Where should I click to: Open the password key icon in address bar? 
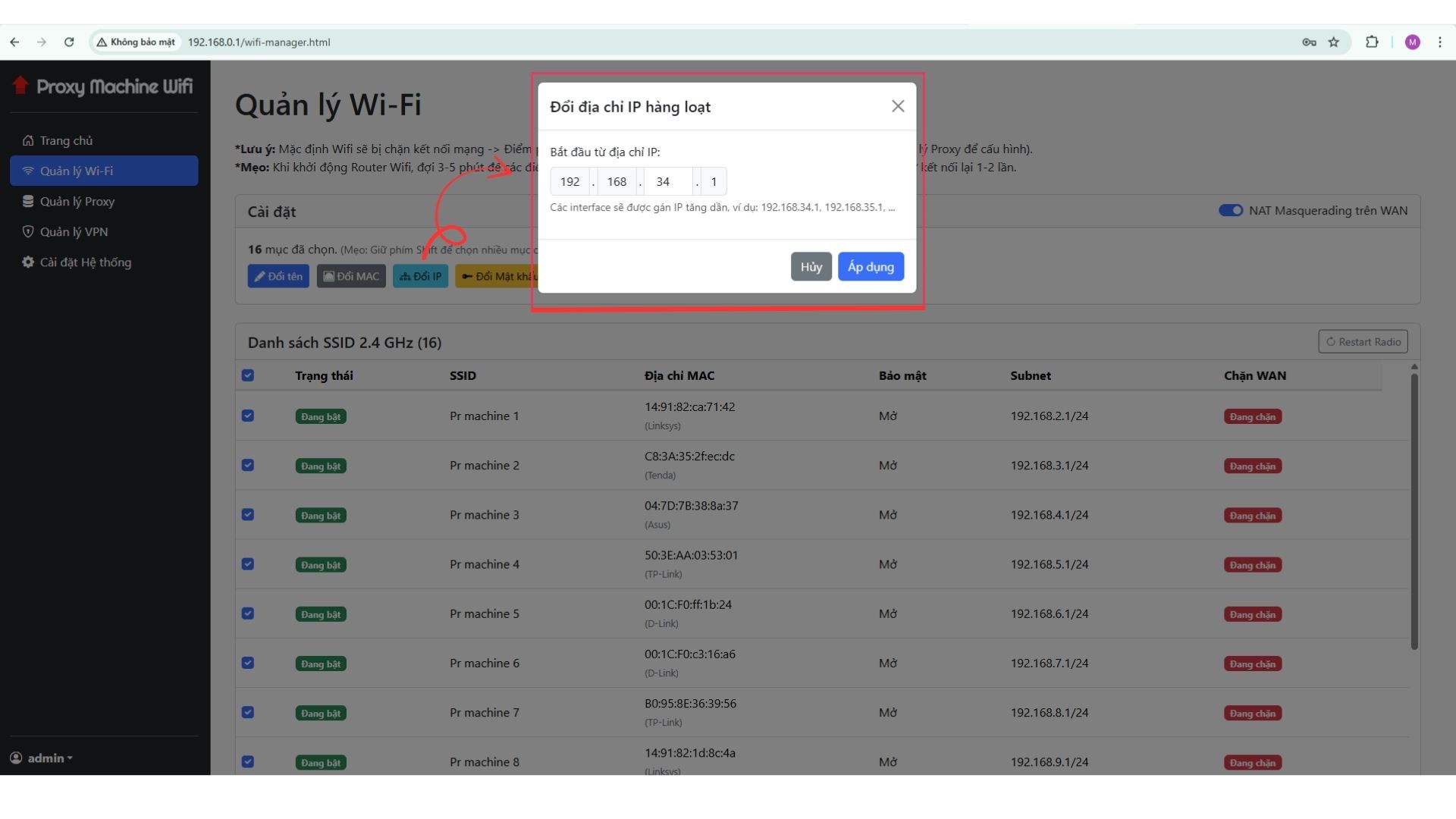click(1309, 42)
